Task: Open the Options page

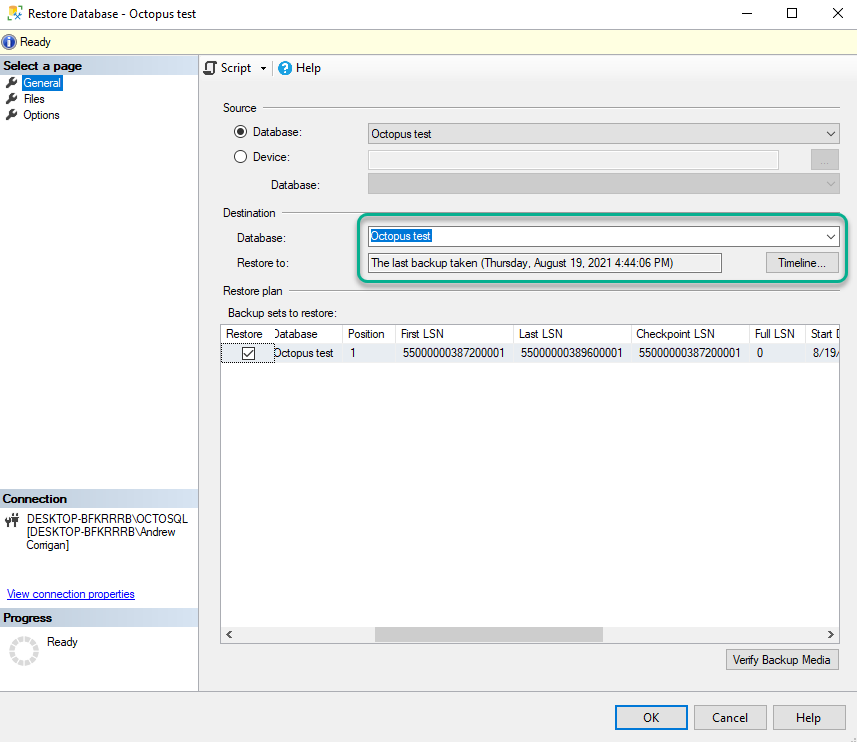Action: [41, 114]
